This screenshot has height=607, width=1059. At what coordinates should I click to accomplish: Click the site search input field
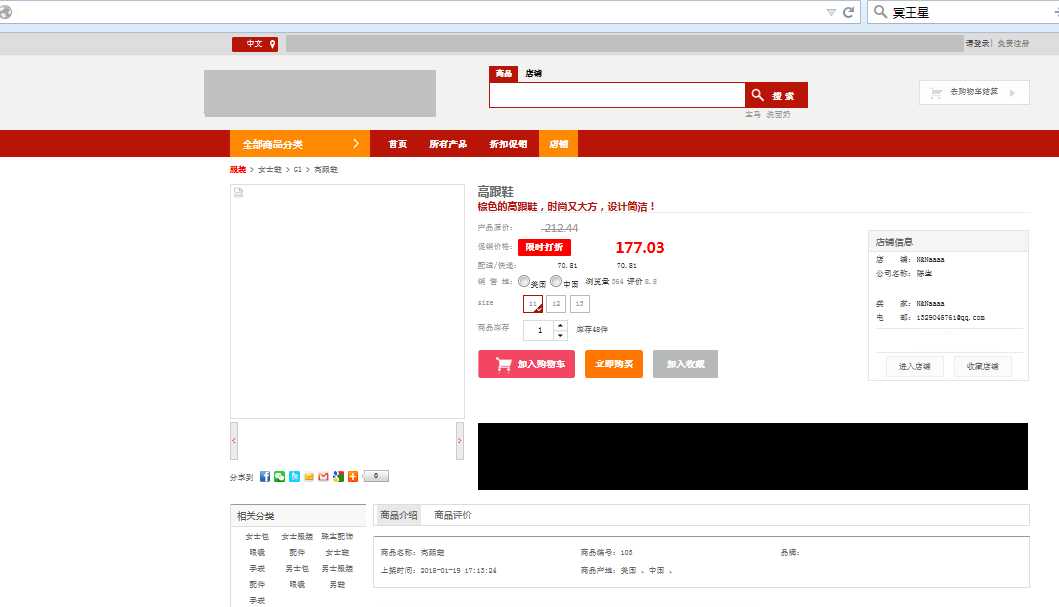(617, 95)
